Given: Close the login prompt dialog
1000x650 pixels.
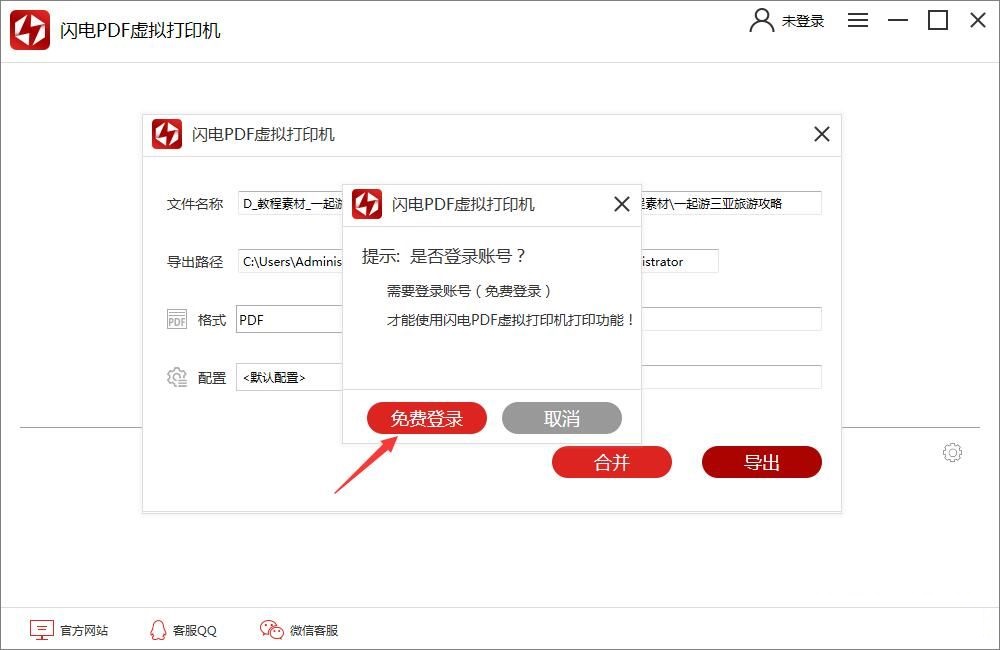Looking at the screenshot, I should [x=622, y=204].
